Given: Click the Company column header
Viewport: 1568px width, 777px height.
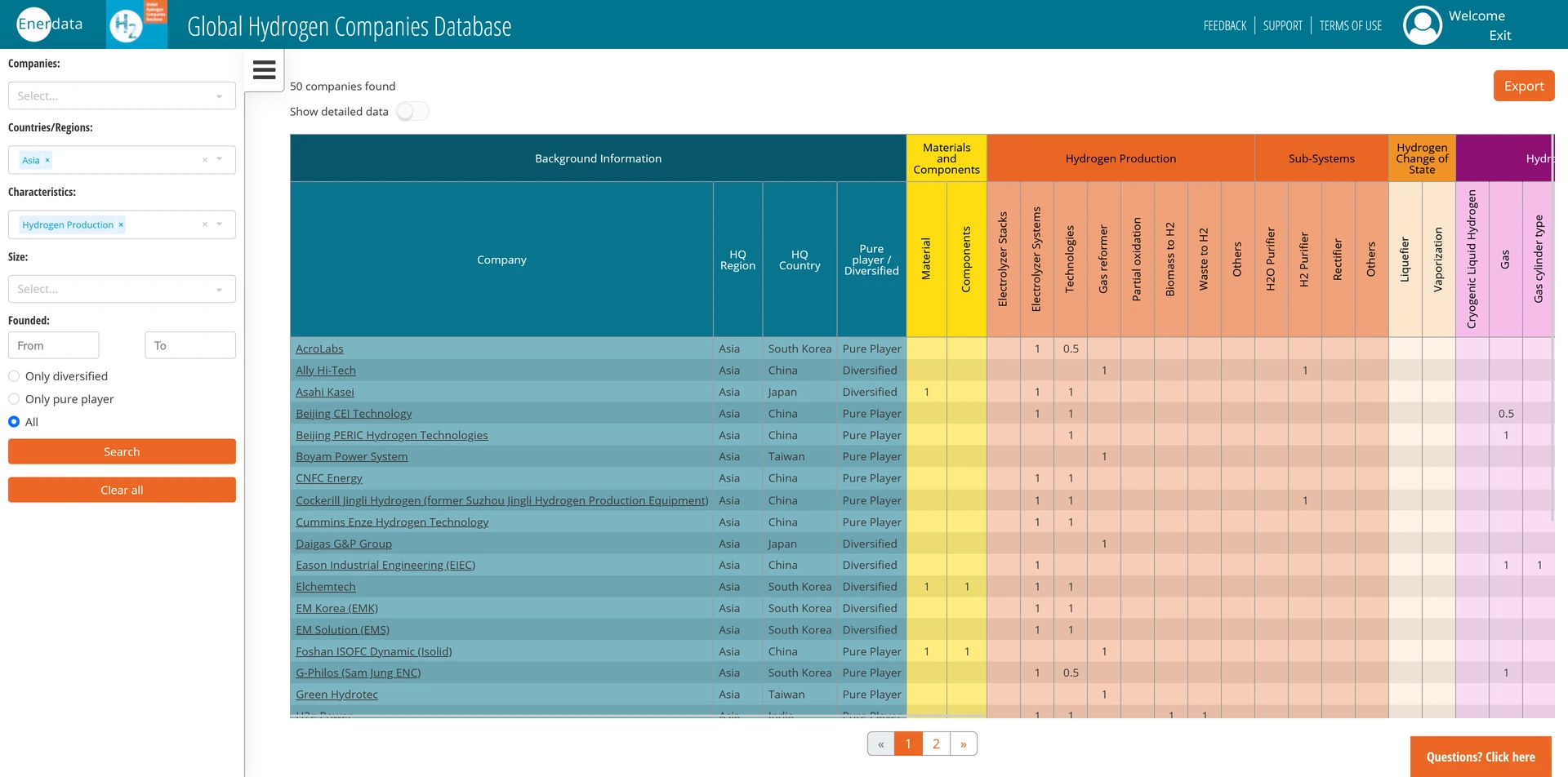Looking at the screenshot, I should pos(501,260).
